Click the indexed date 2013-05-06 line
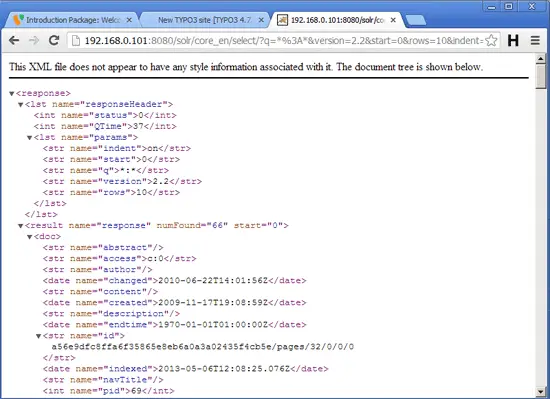 (186, 369)
